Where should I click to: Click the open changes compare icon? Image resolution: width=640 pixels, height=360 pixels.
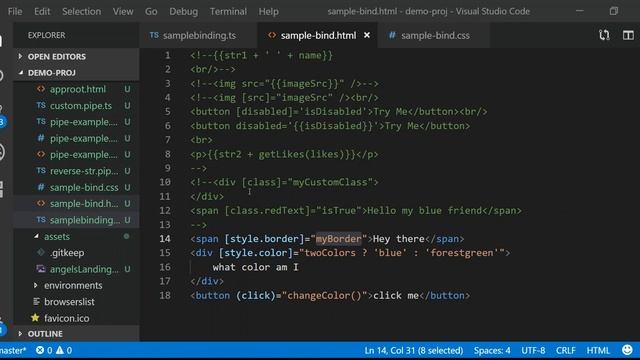tap(604, 35)
